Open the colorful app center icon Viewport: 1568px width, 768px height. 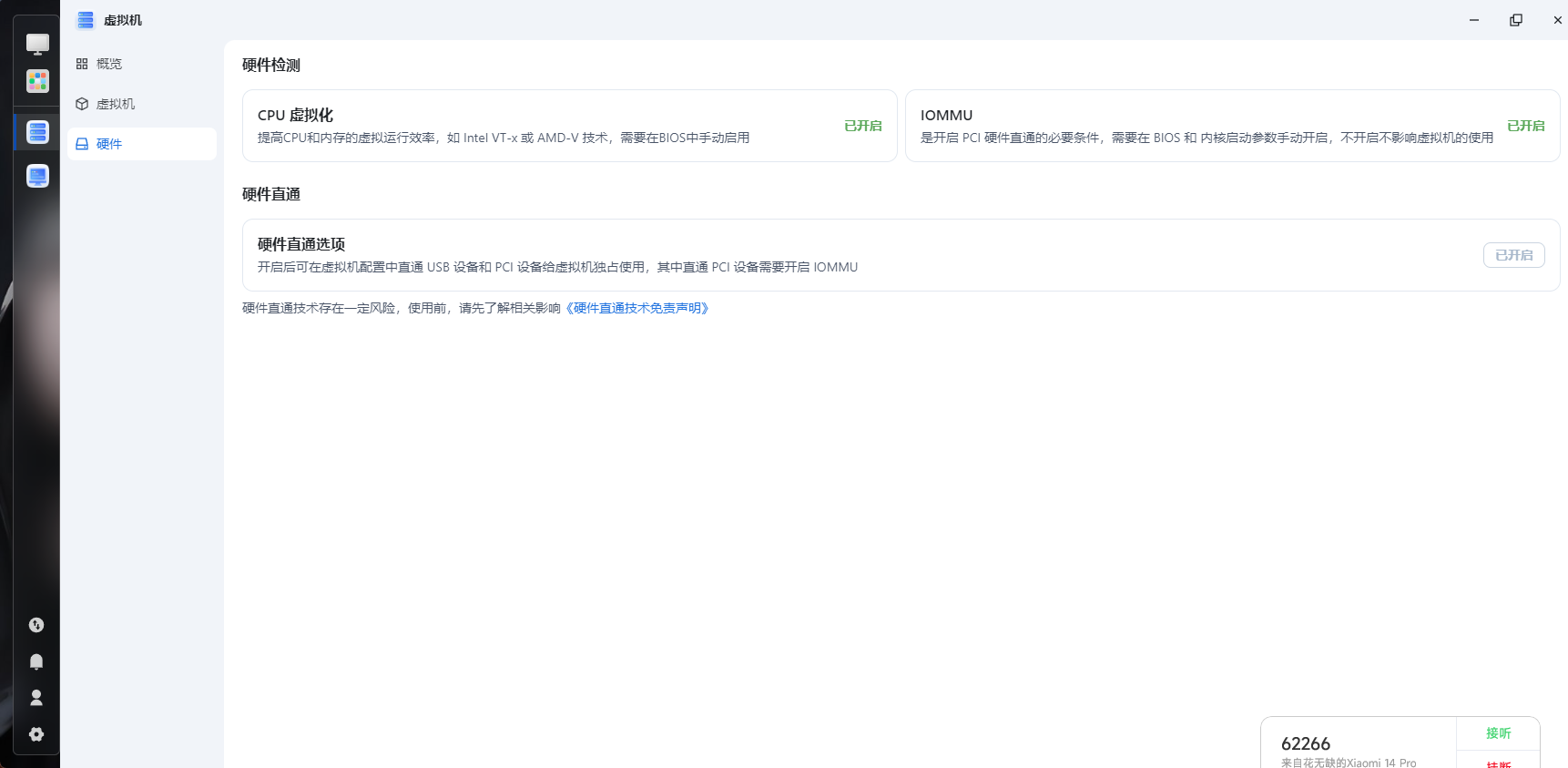[37, 82]
